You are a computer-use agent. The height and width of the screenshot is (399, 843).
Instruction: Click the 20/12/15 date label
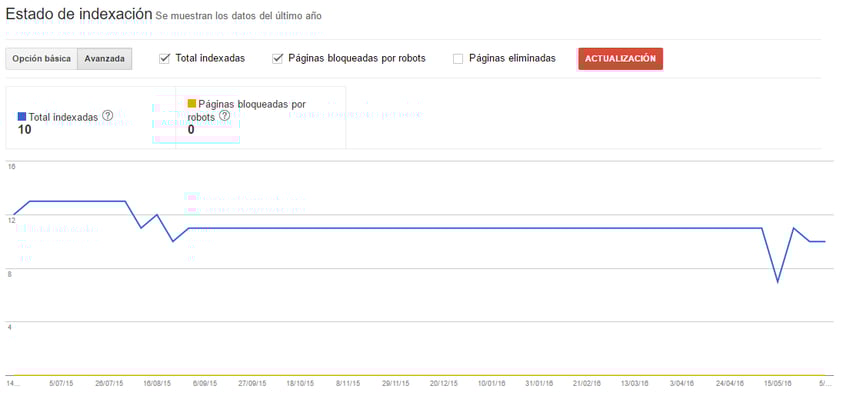coord(444,384)
